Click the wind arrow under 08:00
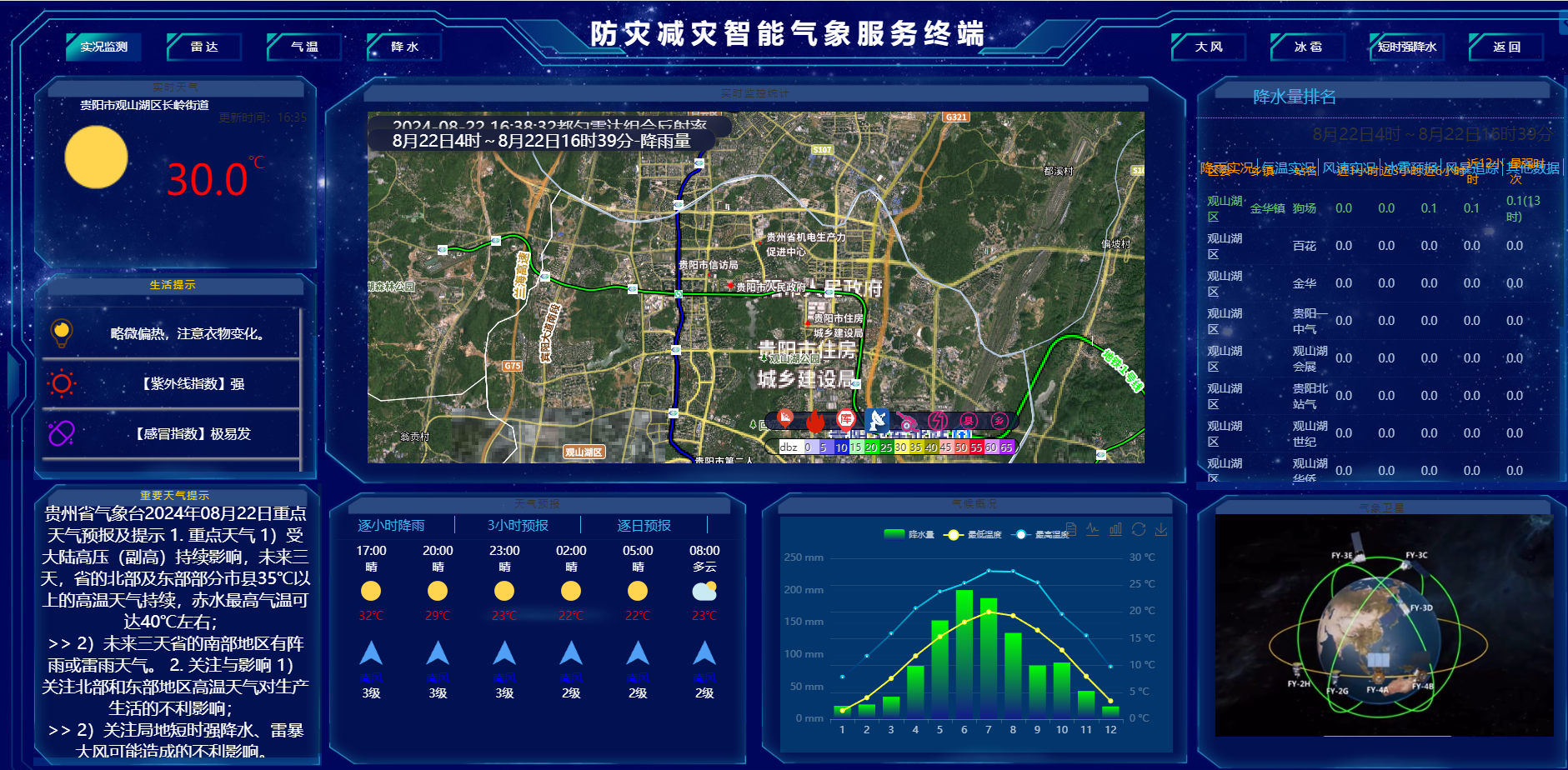Viewport: 1568px width, 770px height. 704,652
